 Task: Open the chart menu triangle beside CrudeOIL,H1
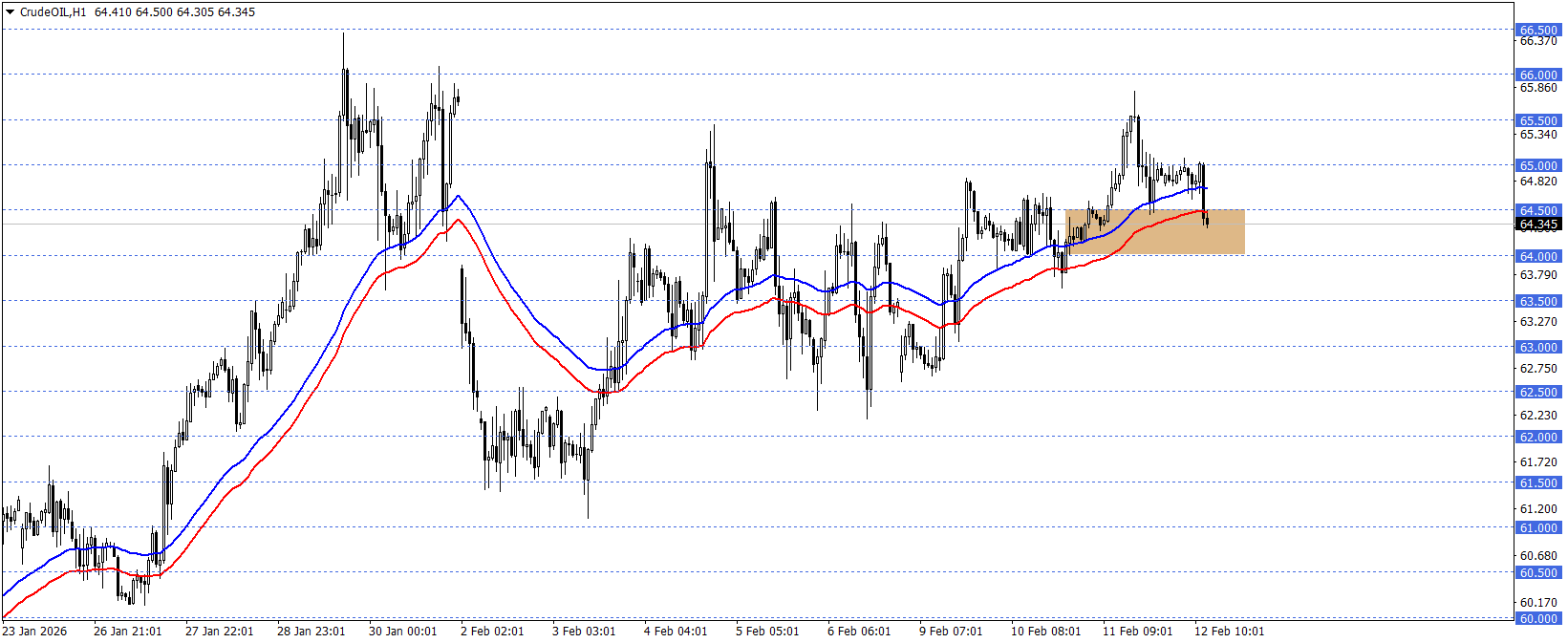(11, 12)
